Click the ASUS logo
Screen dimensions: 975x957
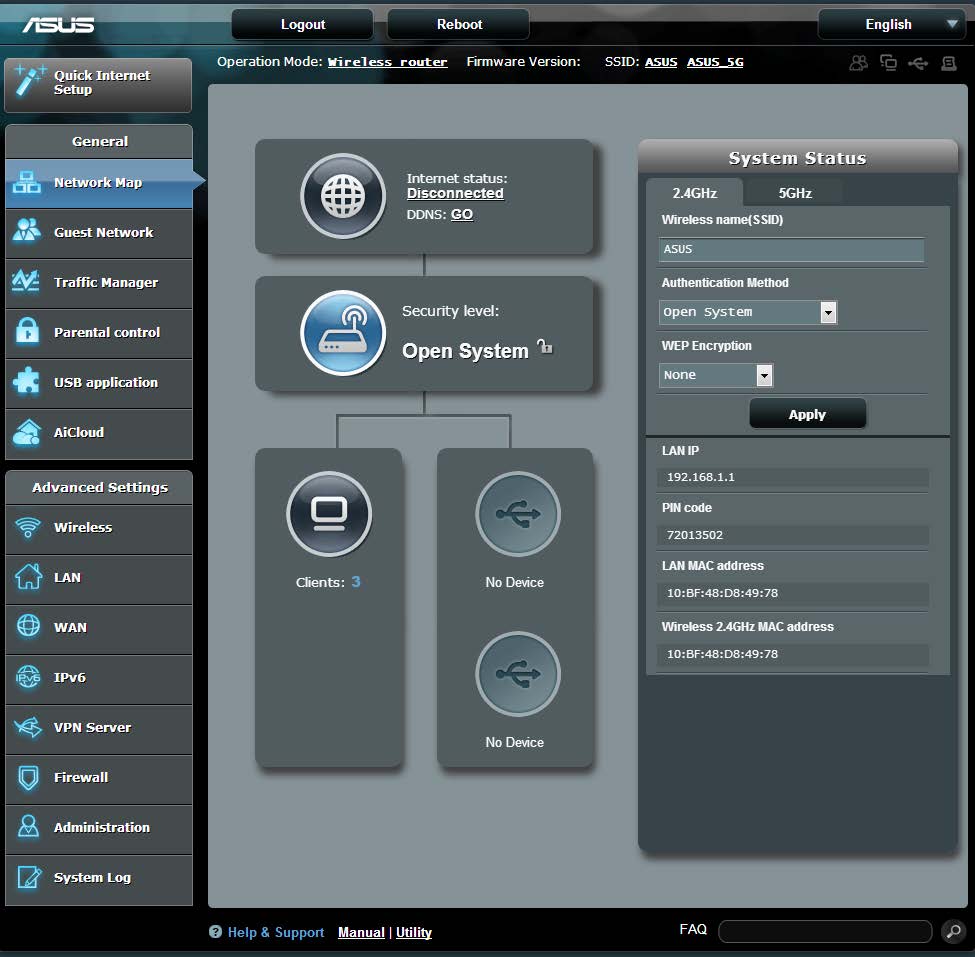tap(58, 24)
